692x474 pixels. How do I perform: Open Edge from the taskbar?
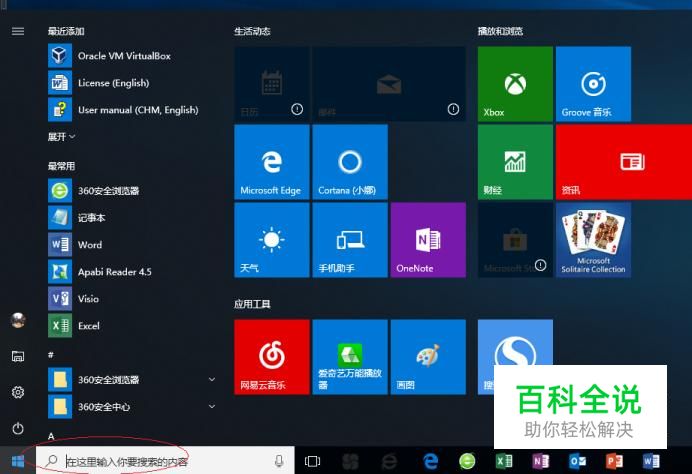point(430,462)
